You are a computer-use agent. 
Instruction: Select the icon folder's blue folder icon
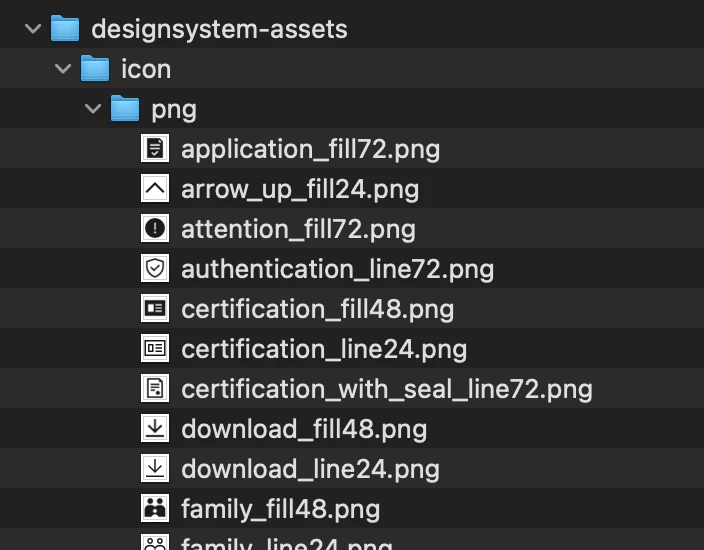(95, 68)
